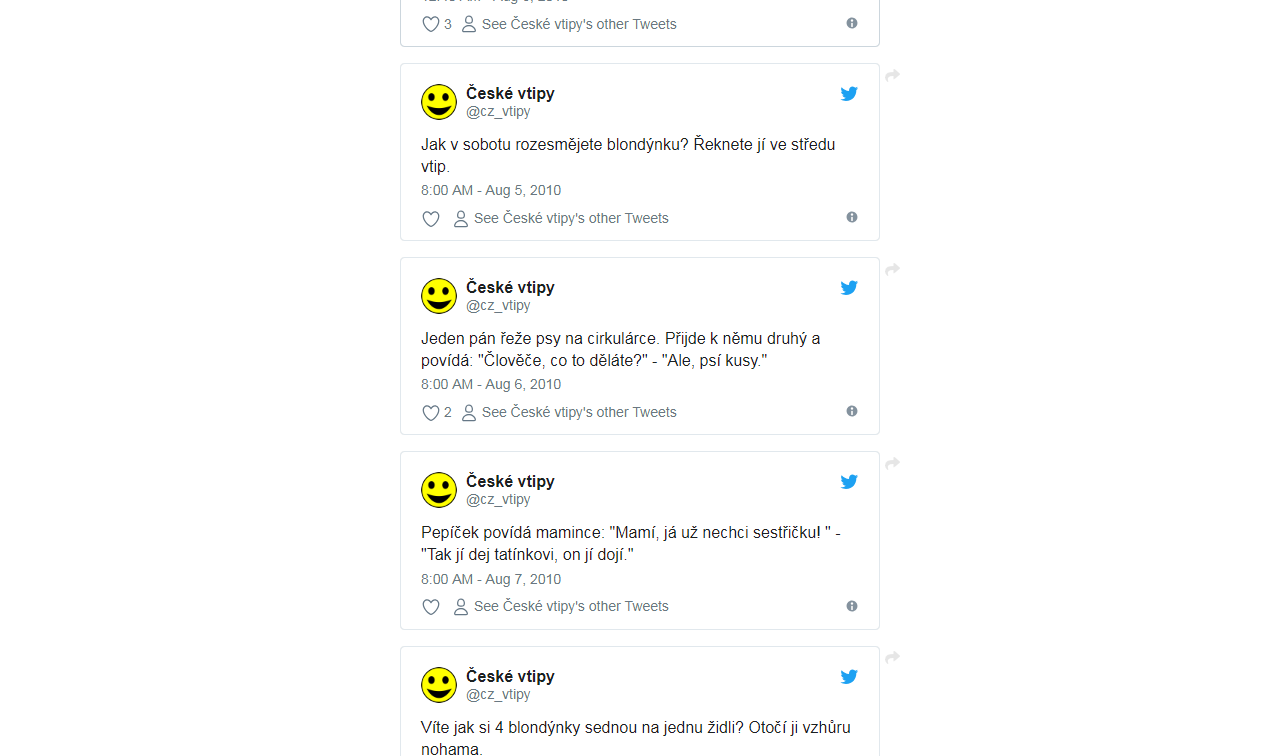Click České vtipy name on the Aug 5 tweet
Viewport: 1280px width, 756px height.
coord(510,93)
